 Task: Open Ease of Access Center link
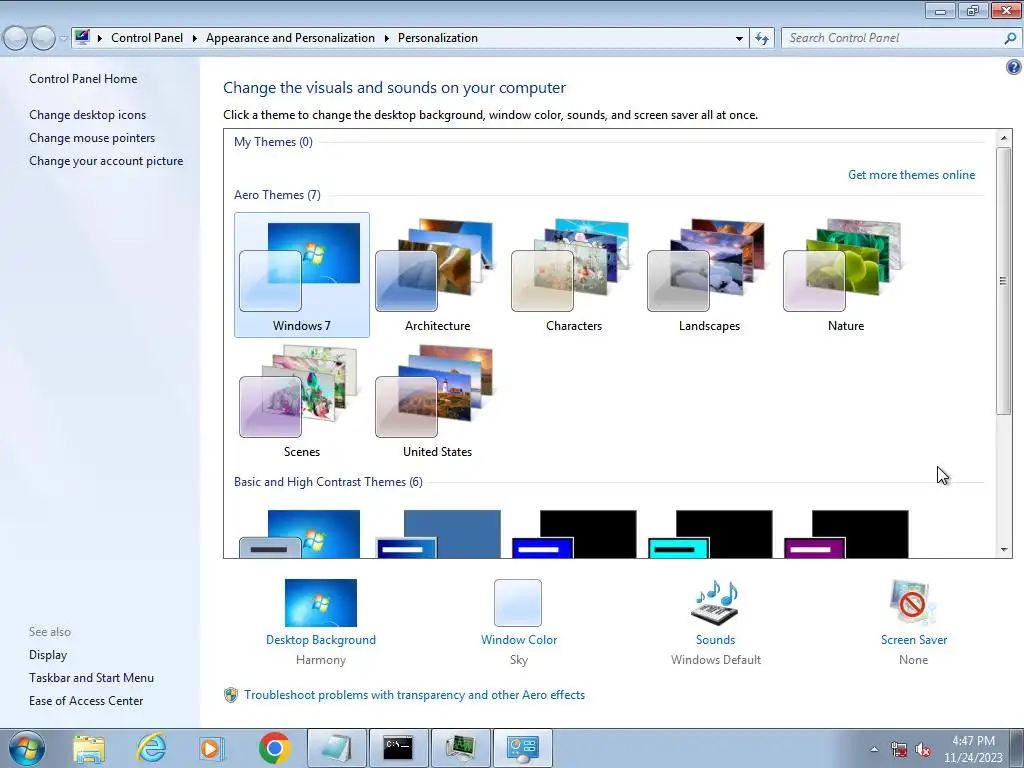tap(86, 701)
